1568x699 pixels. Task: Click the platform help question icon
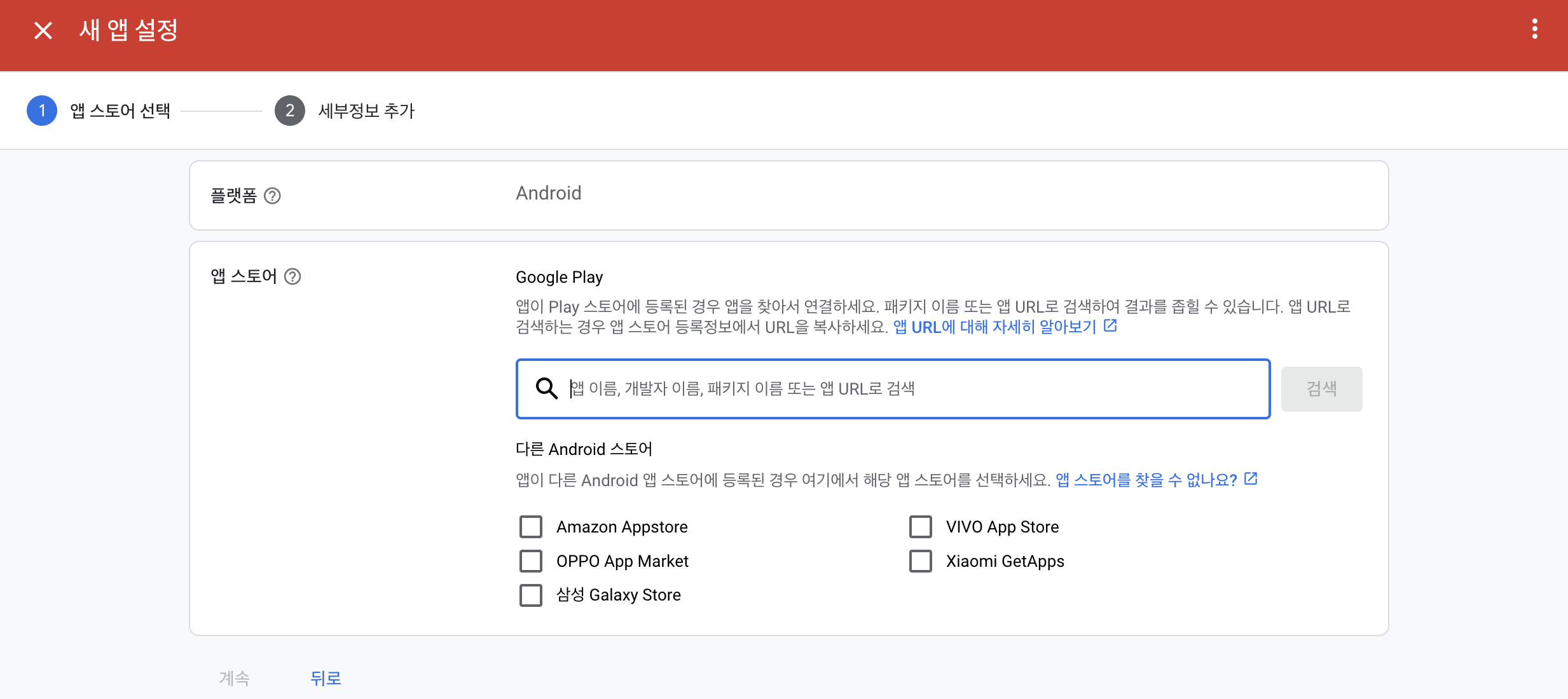click(x=272, y=196)
